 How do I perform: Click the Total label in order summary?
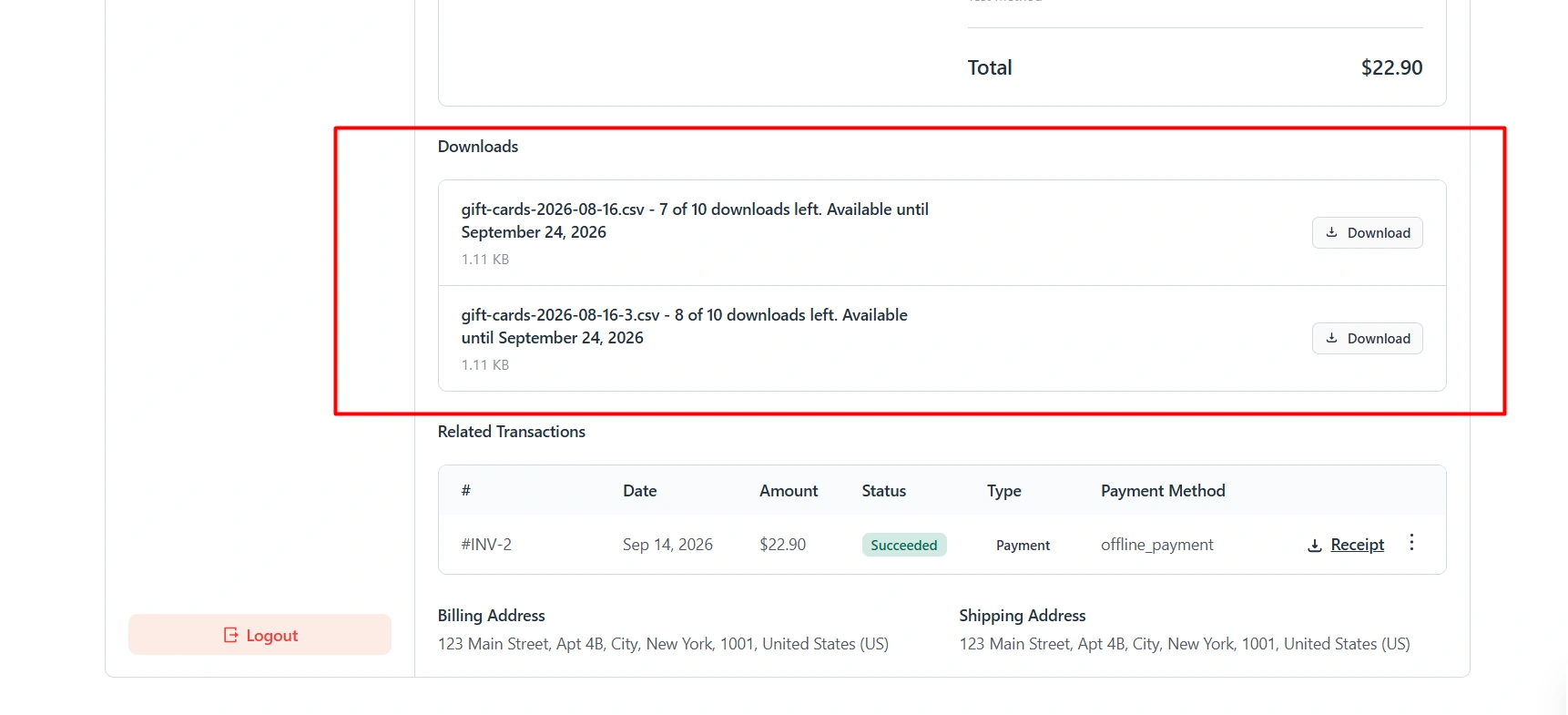(x=990, y=67)
